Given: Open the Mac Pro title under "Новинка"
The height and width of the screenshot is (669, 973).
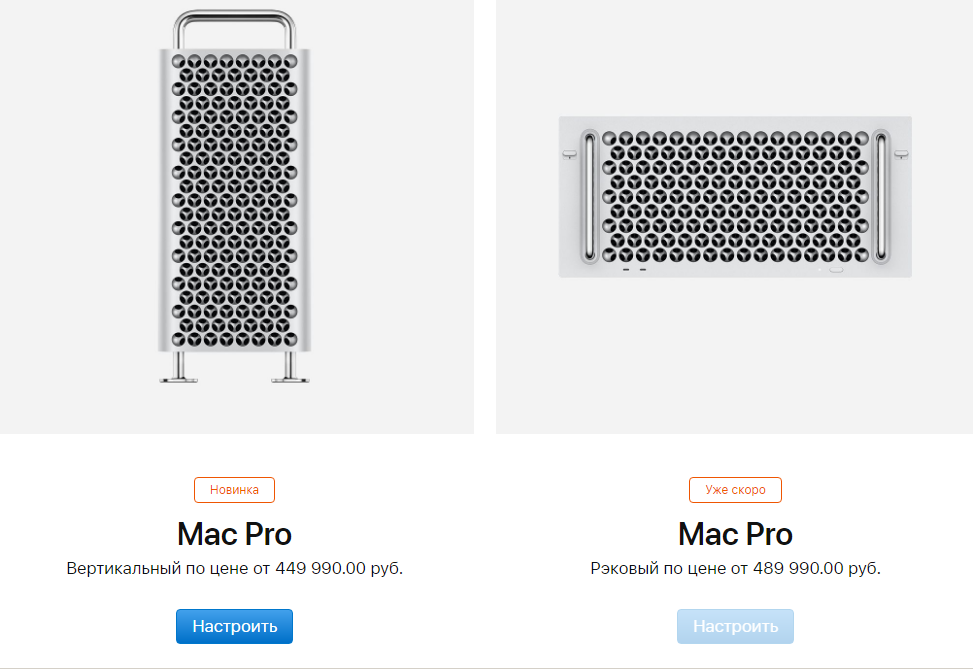Looking at the screenshot, I should 234,533.
